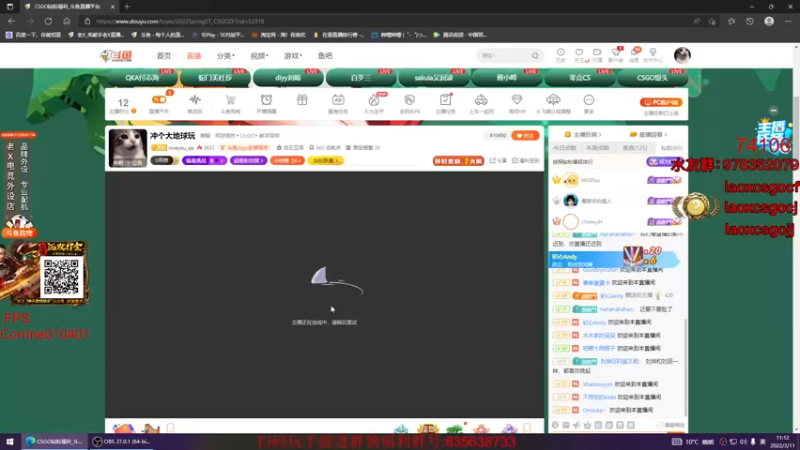Expand the 主播投稿 link arrow

(x=600, y=135)
